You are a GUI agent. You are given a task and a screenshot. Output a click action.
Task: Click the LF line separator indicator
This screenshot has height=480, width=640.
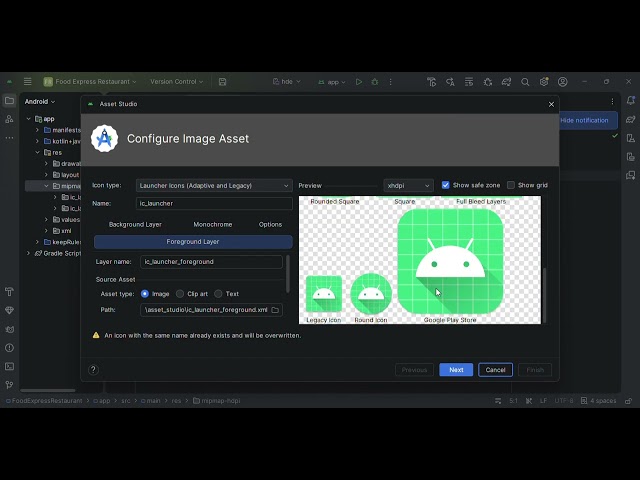[543, 401]
